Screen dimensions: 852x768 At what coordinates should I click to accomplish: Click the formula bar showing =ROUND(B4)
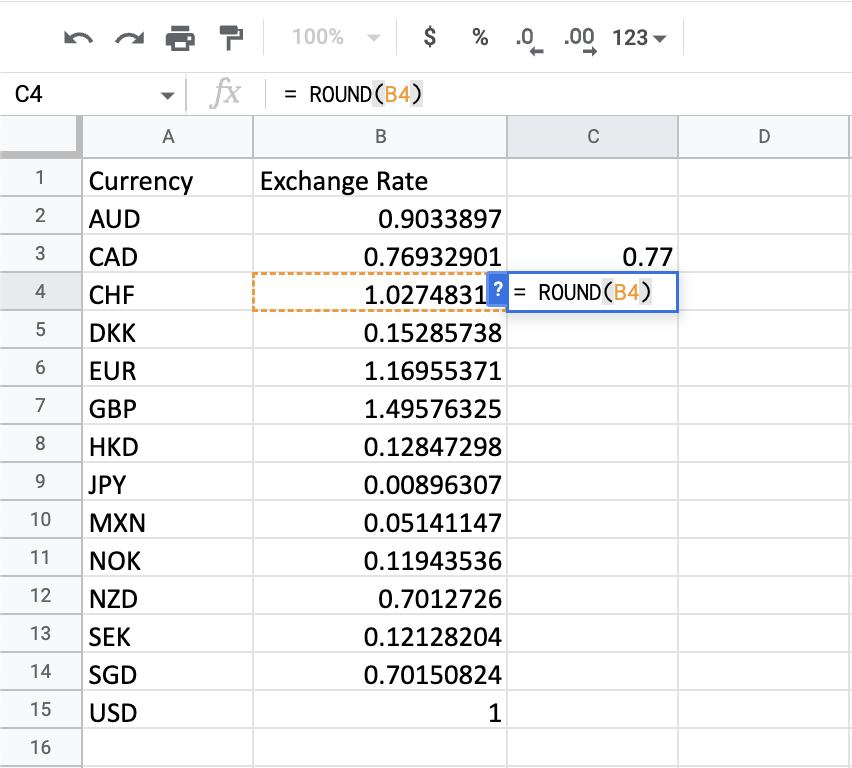click(560, 95)
